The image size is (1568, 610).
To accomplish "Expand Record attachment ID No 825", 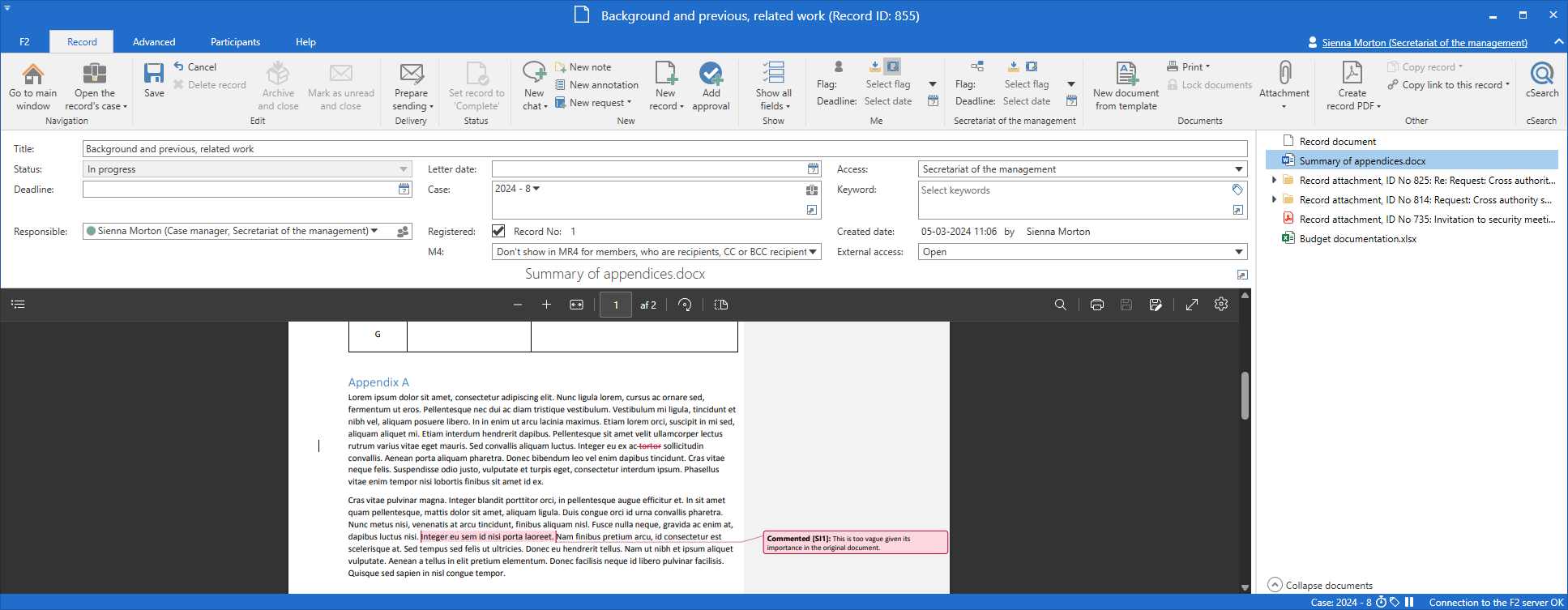I will pyautogui.click(x=1274, y=181).
